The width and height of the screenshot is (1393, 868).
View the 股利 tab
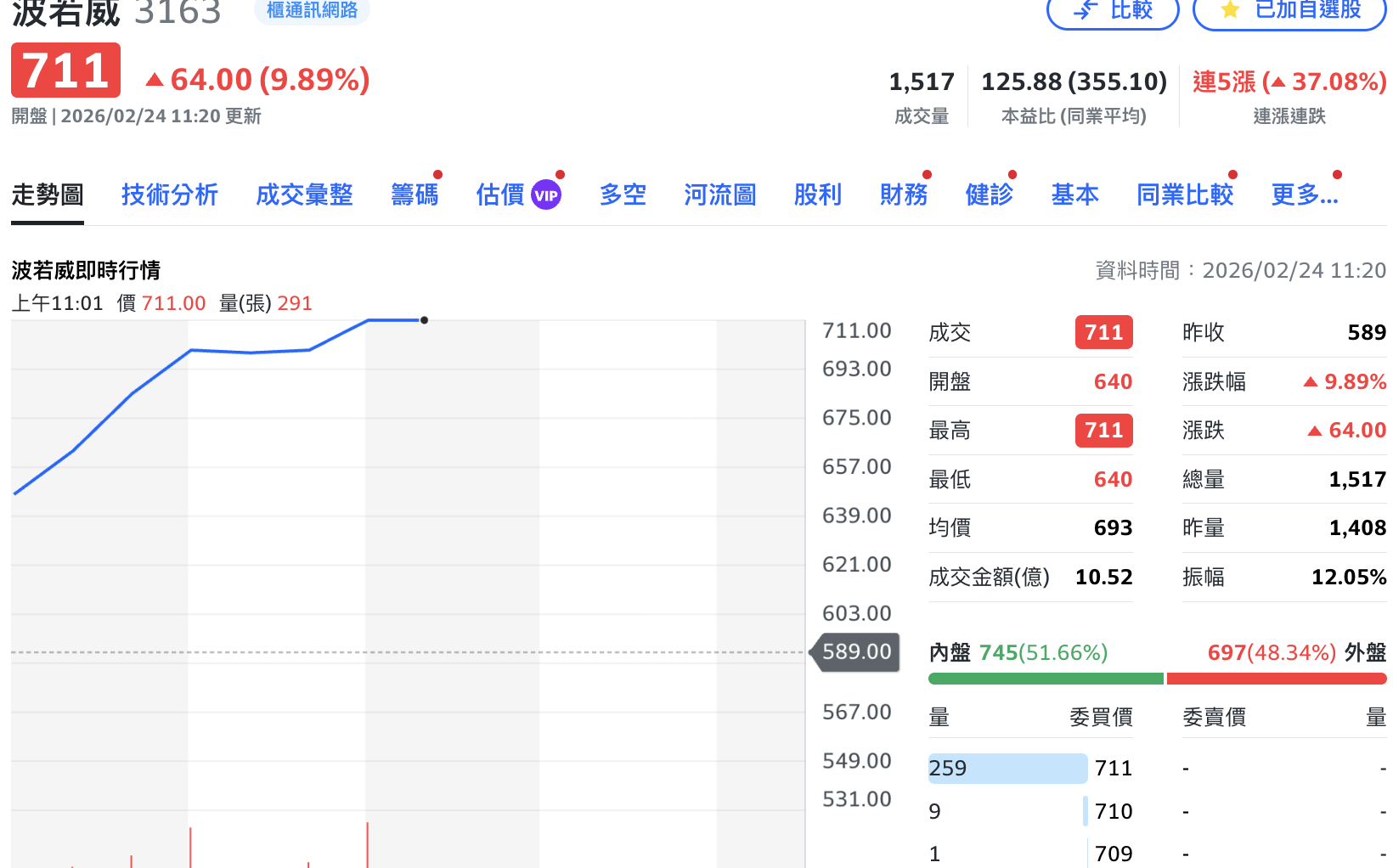[x=817, y=194]
